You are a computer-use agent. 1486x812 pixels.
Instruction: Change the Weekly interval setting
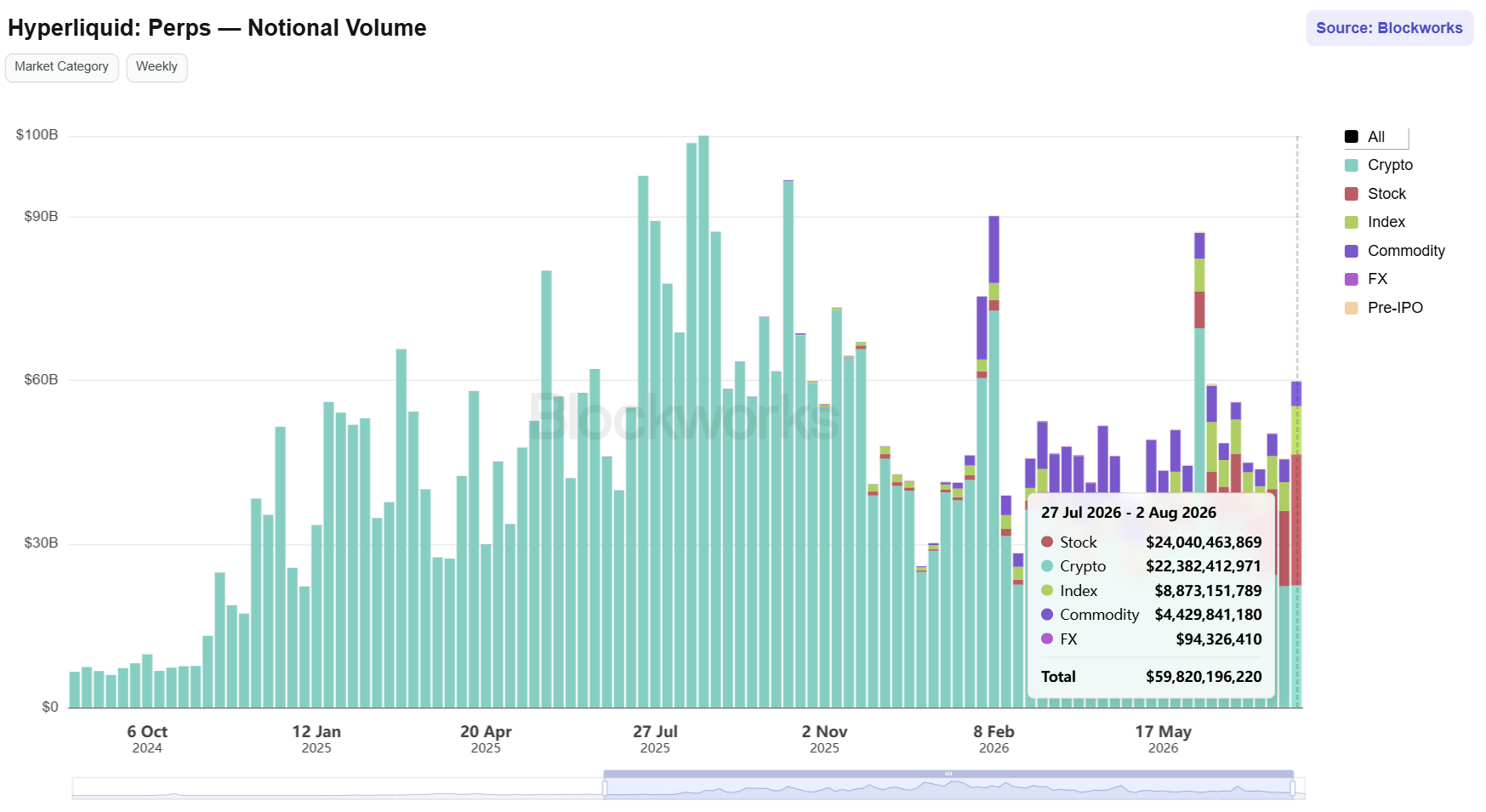coord(157,67)
